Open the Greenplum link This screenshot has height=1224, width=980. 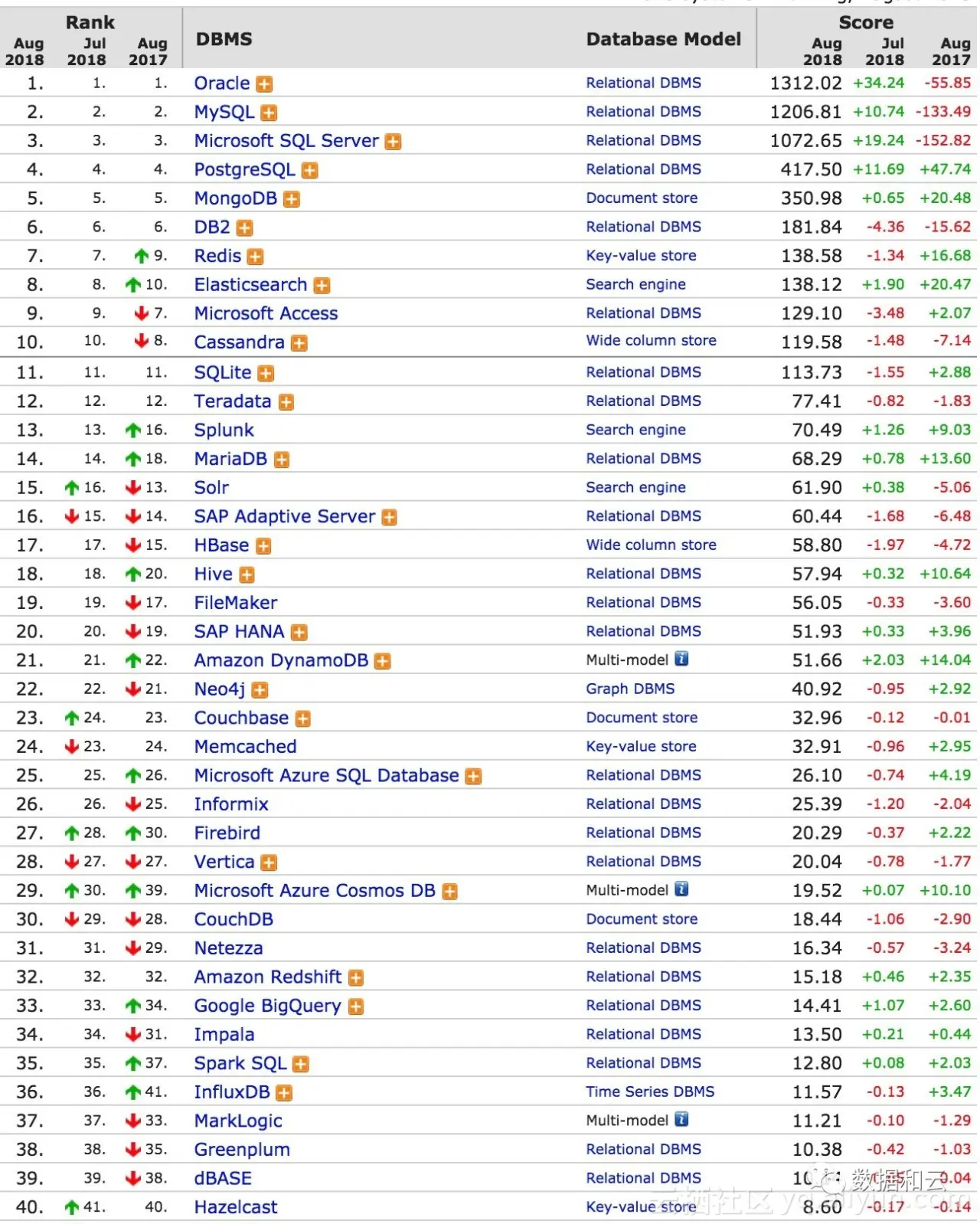click(242, 1150)
